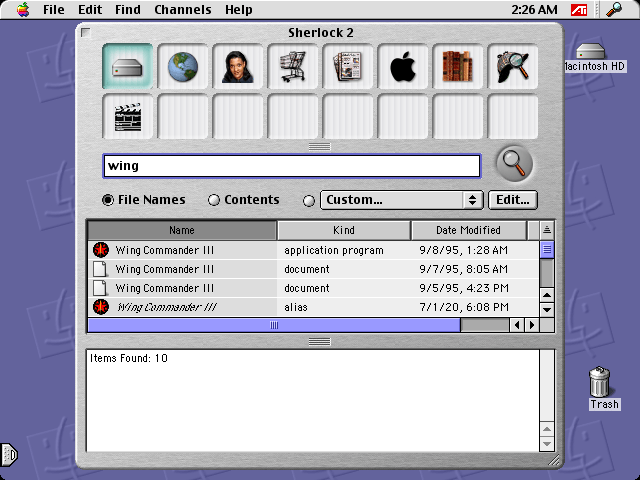Open the Find menu

[x=127, y=10]
